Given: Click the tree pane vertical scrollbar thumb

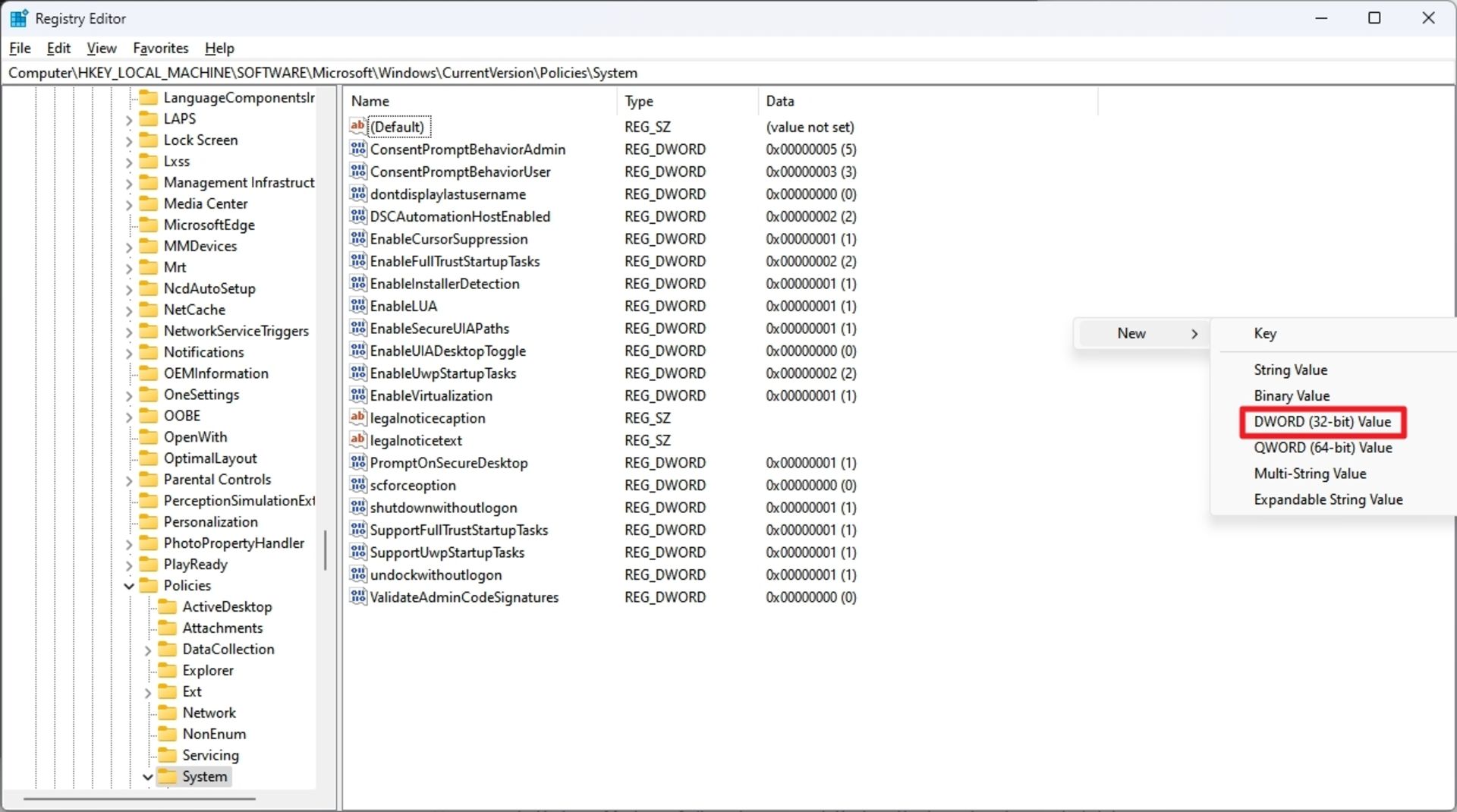Looking at the screenshot, I should [x=326, y=550].
